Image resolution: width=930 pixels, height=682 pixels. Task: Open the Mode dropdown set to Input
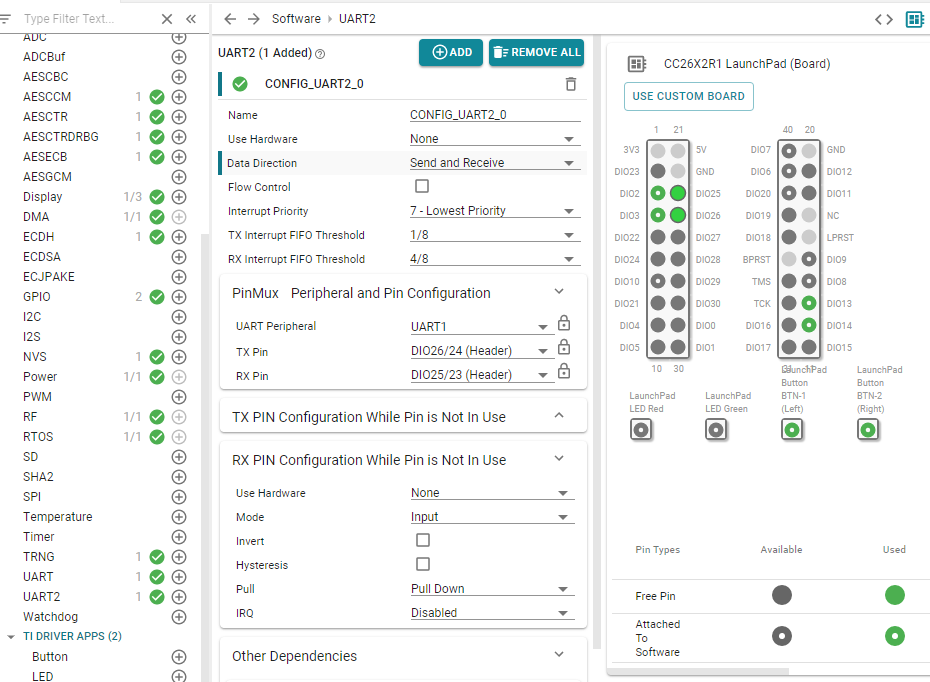(492, 517)
